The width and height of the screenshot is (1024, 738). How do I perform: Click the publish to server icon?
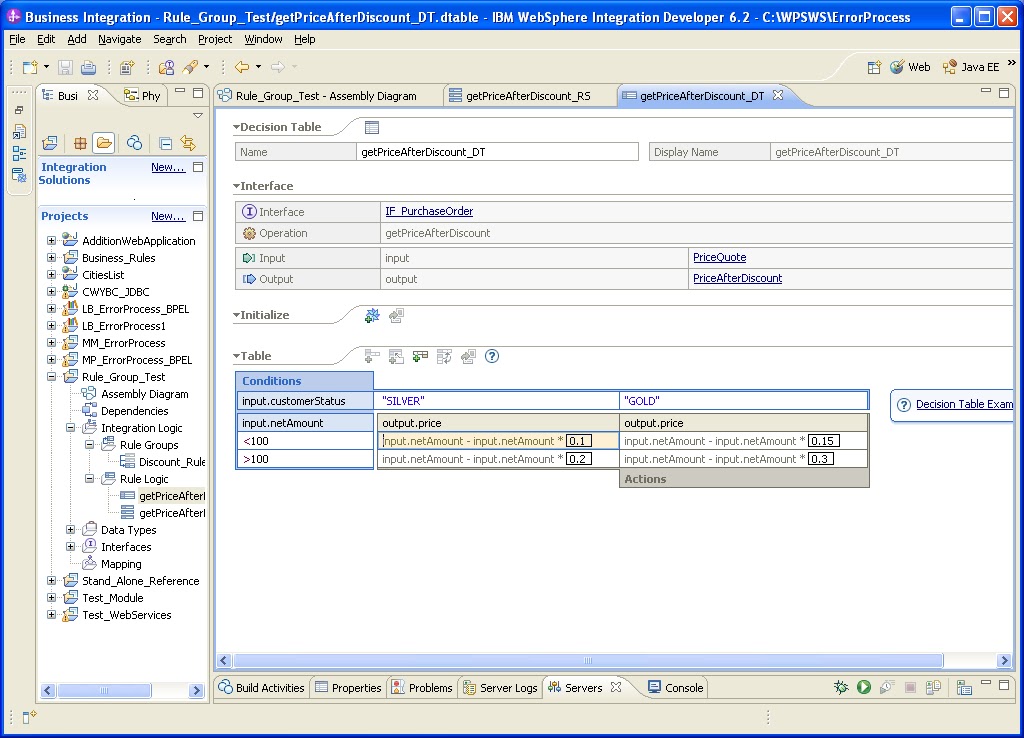tap(933, 687)
